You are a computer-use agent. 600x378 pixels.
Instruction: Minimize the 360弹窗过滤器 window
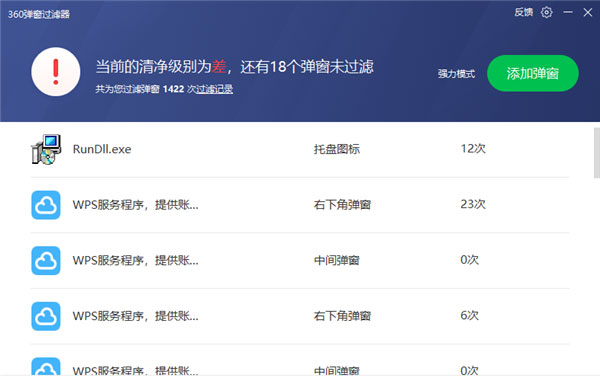click(x=568, y=13)
